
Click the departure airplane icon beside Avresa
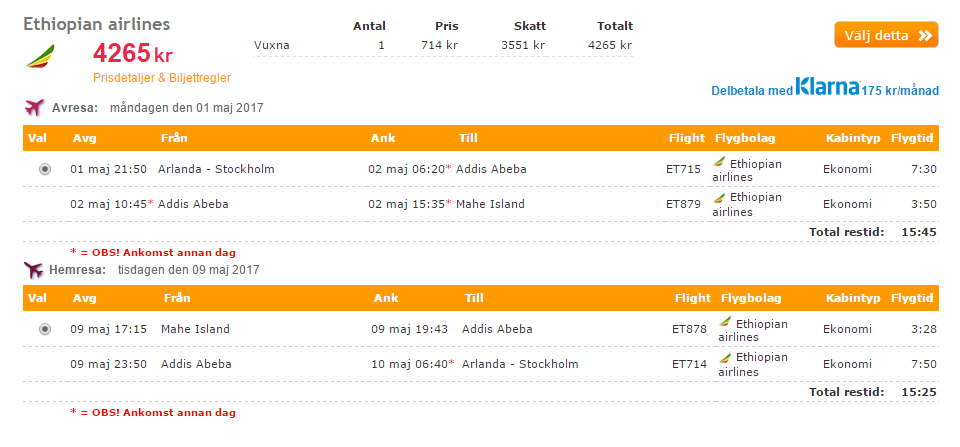click(35, 107)
